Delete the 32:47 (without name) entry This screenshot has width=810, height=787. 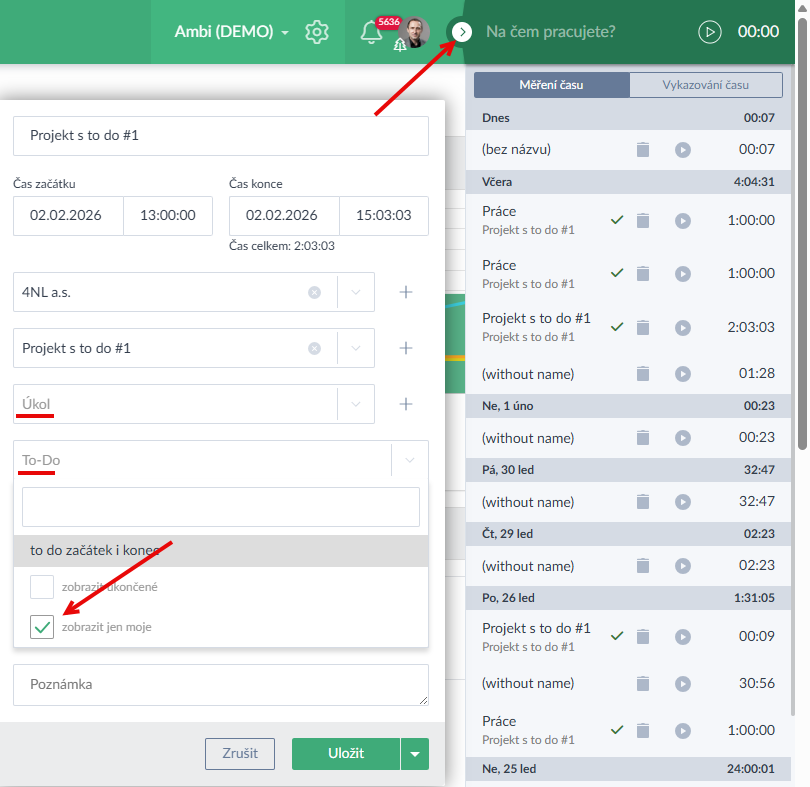pyautogui.click(x=643, y=502)
